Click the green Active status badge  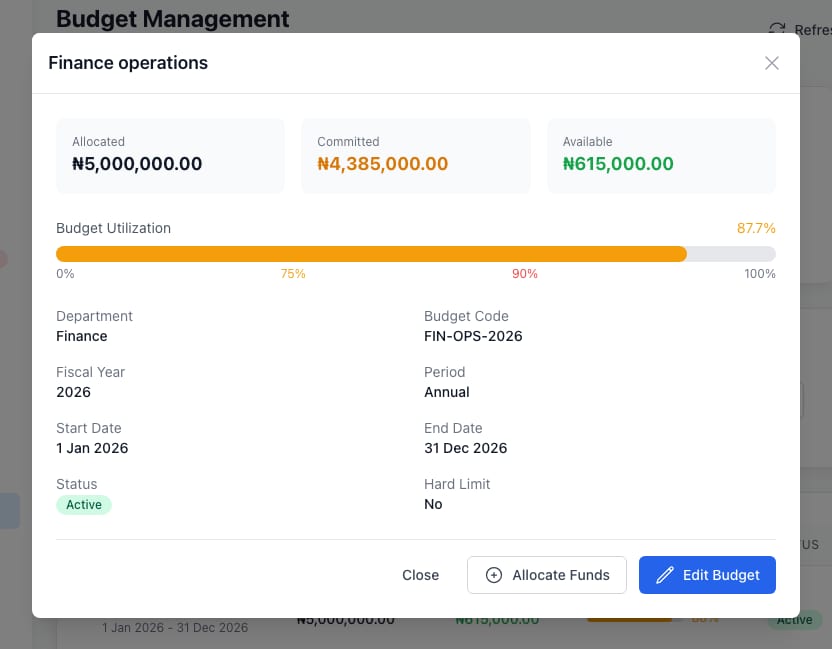(84, 505)
